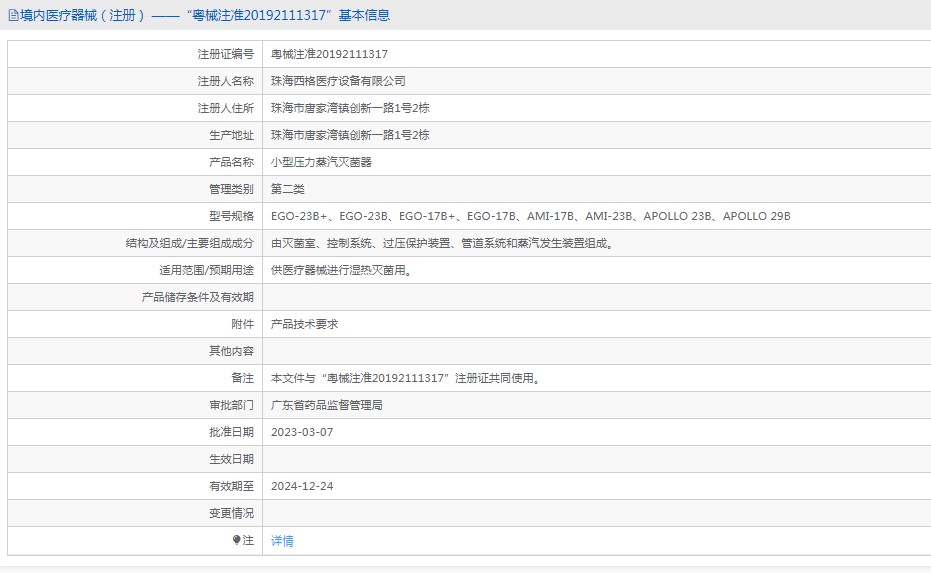The image size is (931, 573).
Task: Click the 注册人住所 label
Action: pyautogui.click(x=226, y=108)
